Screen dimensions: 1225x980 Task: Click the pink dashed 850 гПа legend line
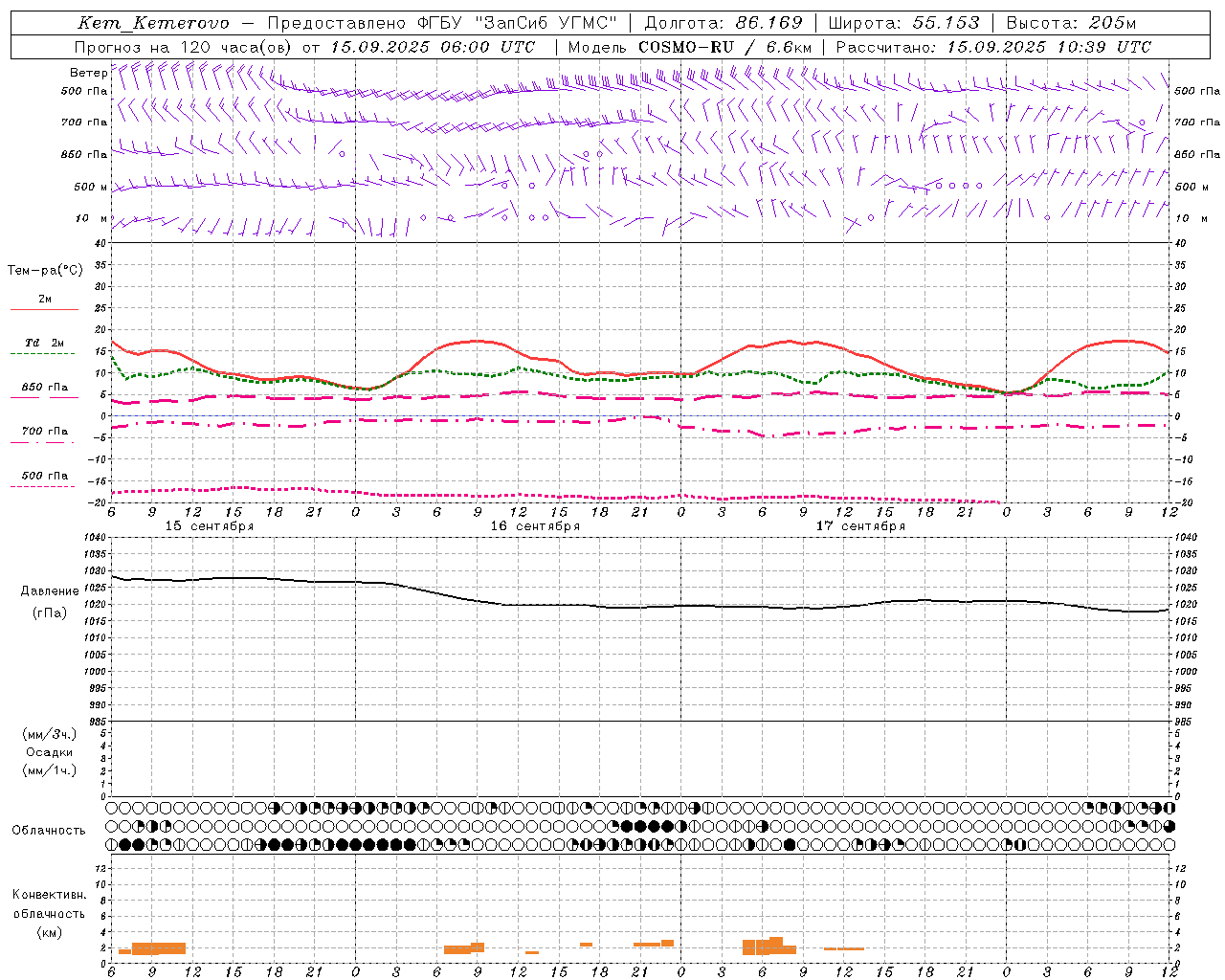pyautogui.click(x=42, y=398)
